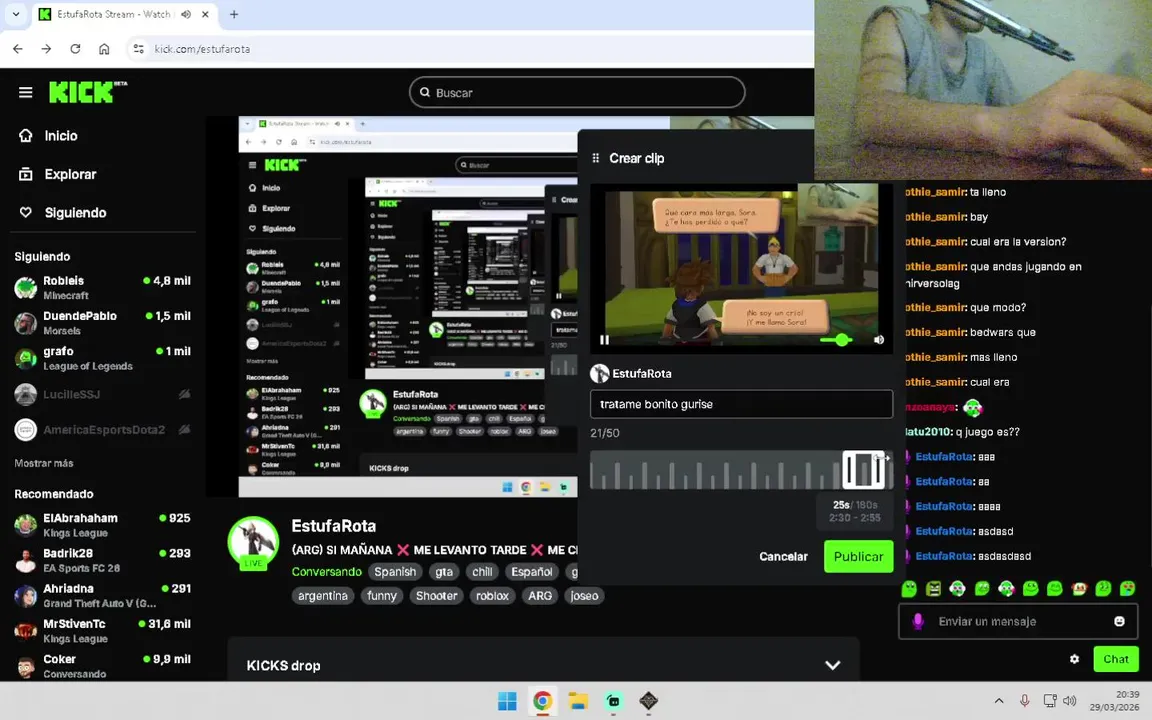Click the Enviar un mensaje chat input

(1018, 621)
